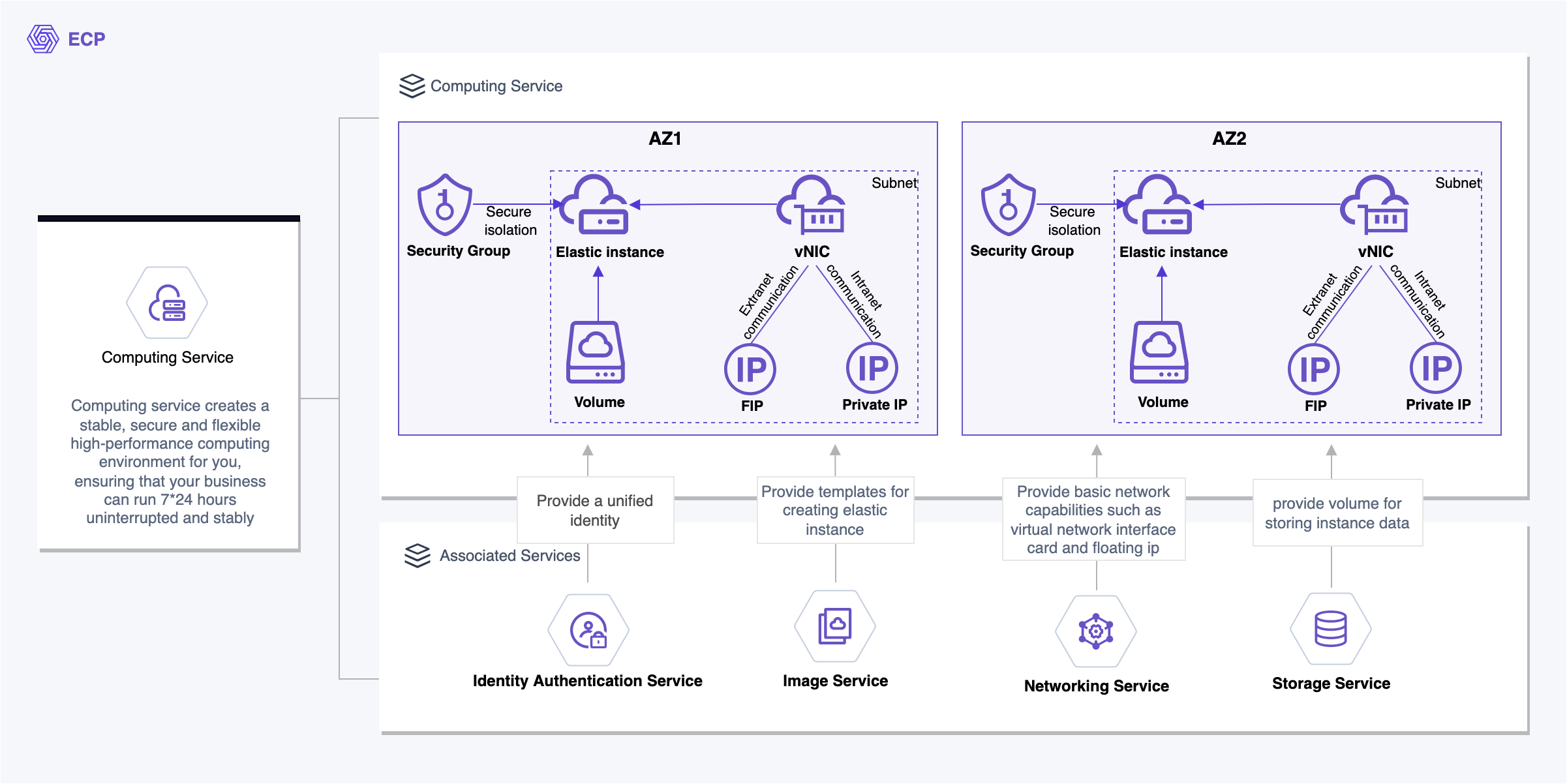Click the Networking Service hexagon icon

coord(1096,631)
